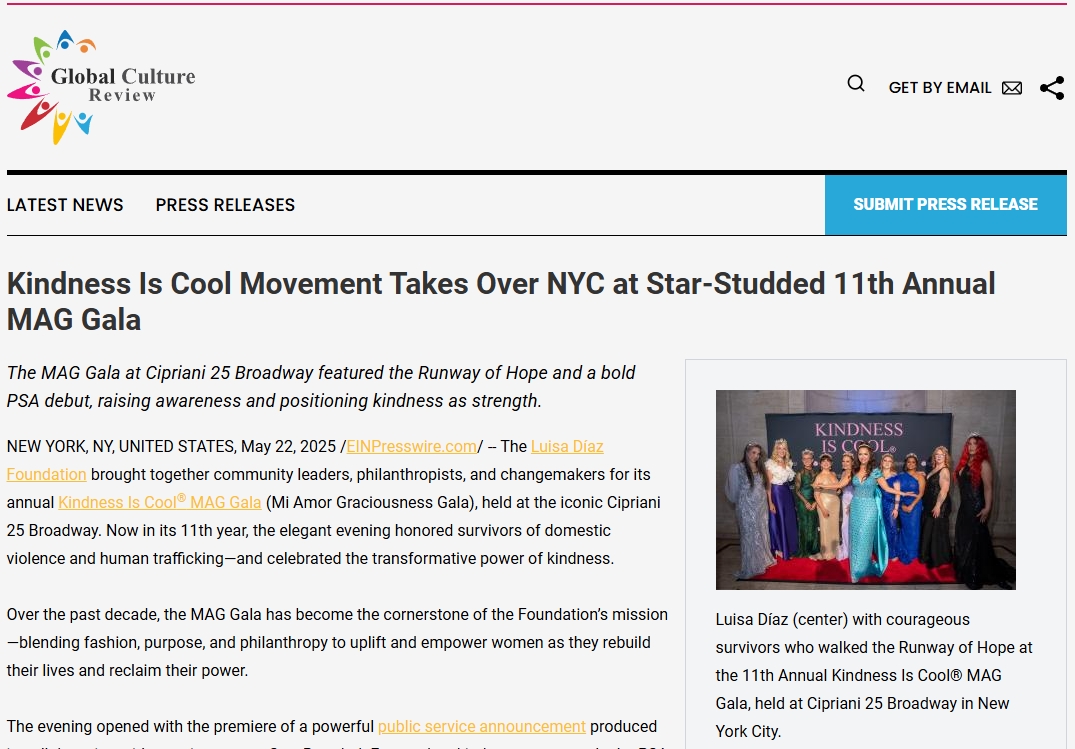Go to the Latest News menu item
The width and height of the screenshot is (1075, 749).
pos(65,205)
